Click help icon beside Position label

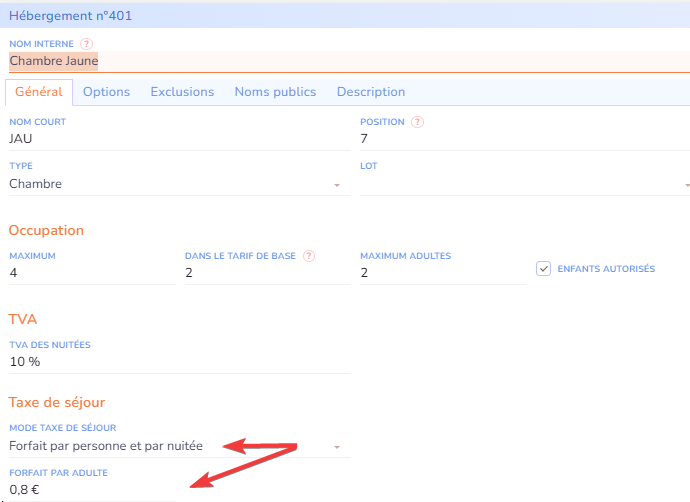[x=417, y=122]
